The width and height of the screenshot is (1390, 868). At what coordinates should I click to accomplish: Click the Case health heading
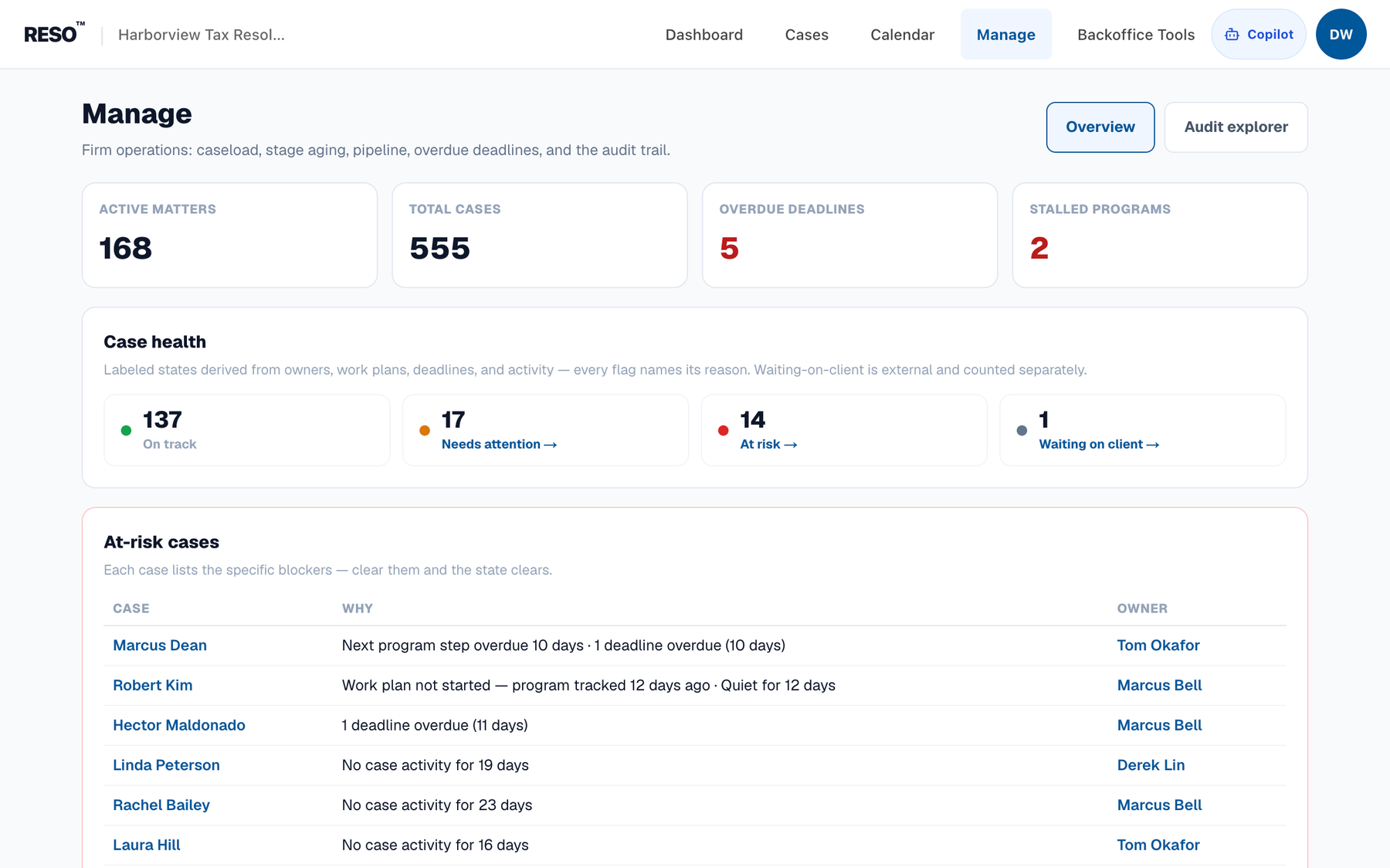pos(155,342)
